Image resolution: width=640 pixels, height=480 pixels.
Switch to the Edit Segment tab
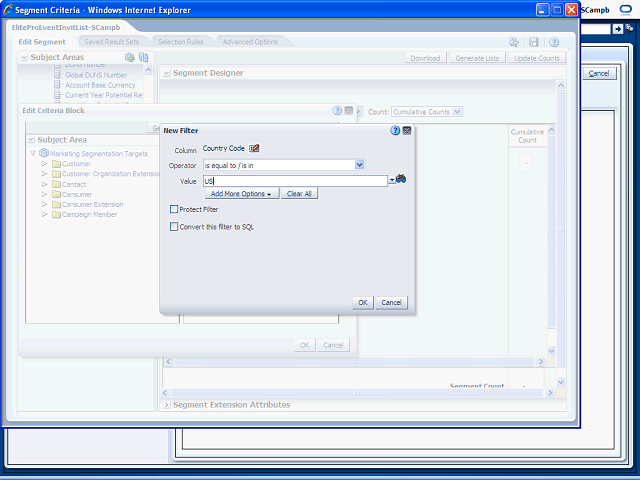click(42, 42)
